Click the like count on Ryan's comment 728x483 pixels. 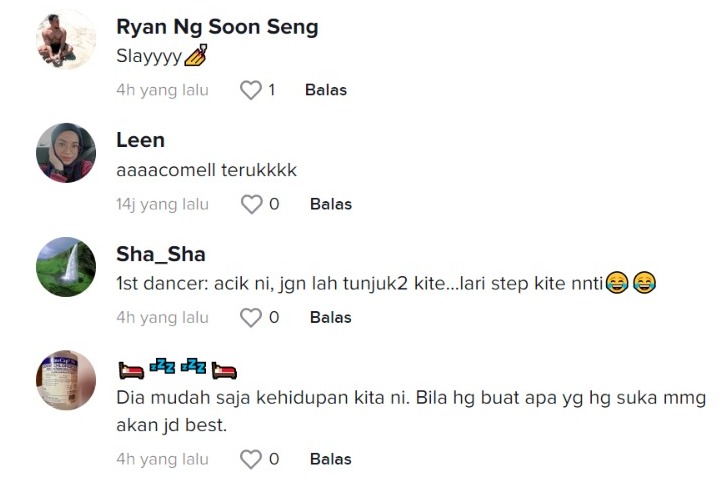271,90
